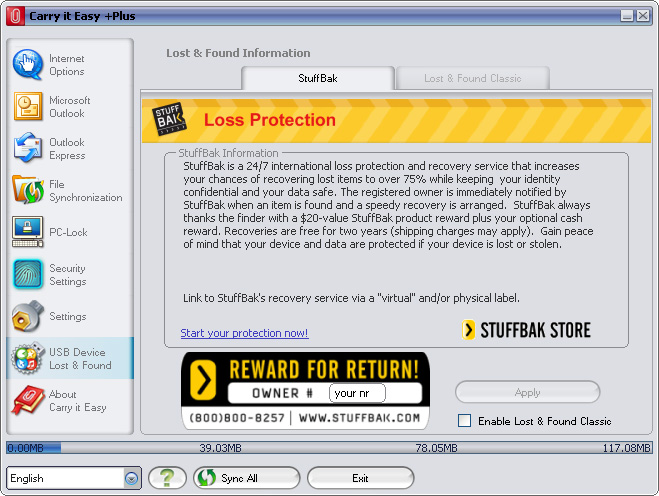659x496 pixels.
Task: Expand the English language dropdown
Action: pos(132,478)
